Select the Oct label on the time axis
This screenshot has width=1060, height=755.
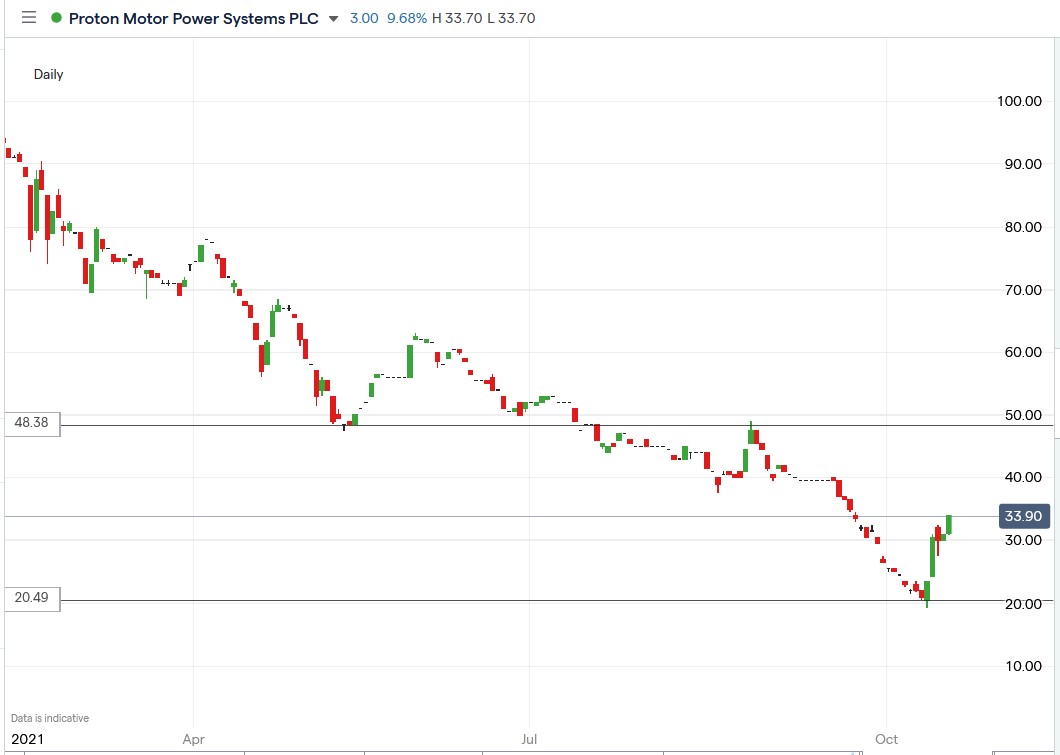885,740
